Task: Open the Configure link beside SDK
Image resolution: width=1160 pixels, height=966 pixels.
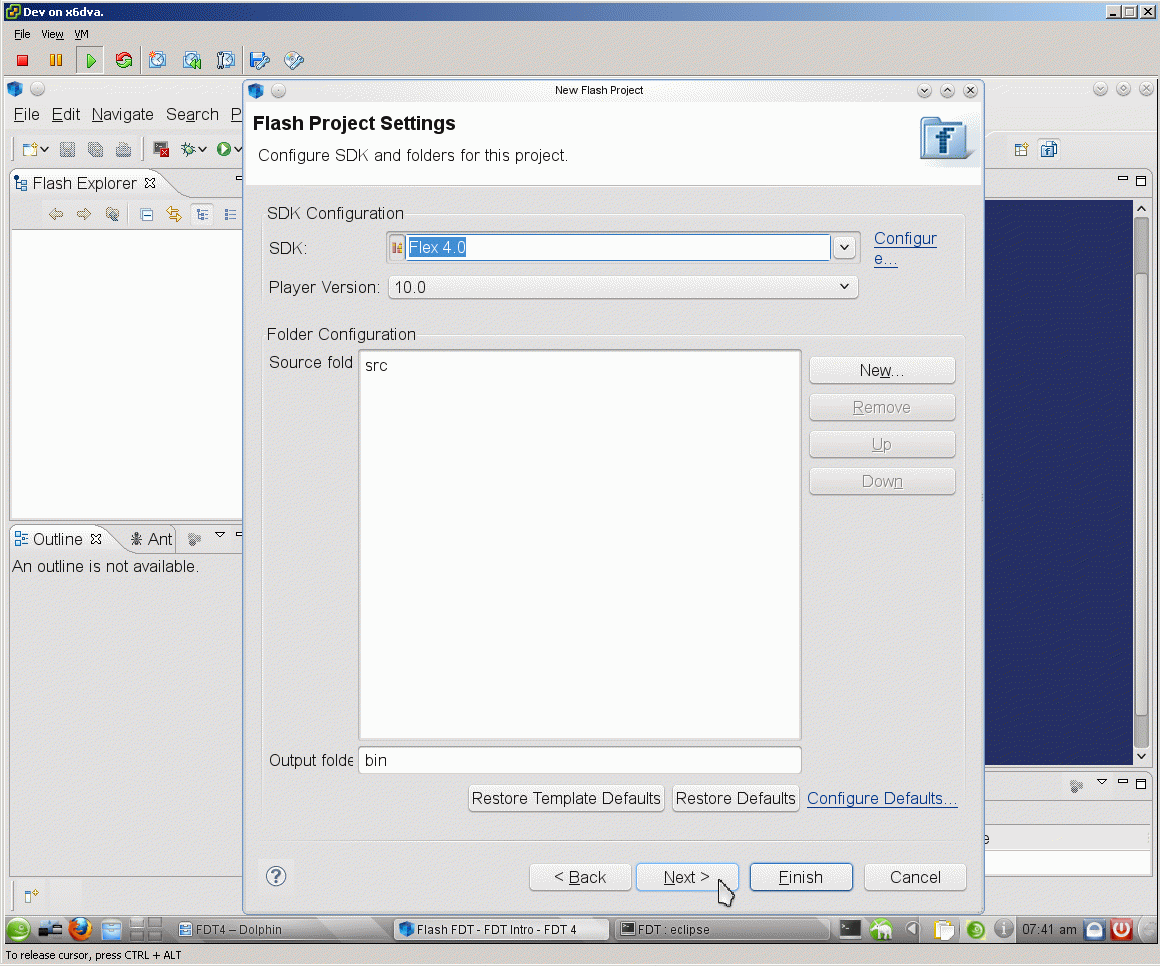Action: 905,249
